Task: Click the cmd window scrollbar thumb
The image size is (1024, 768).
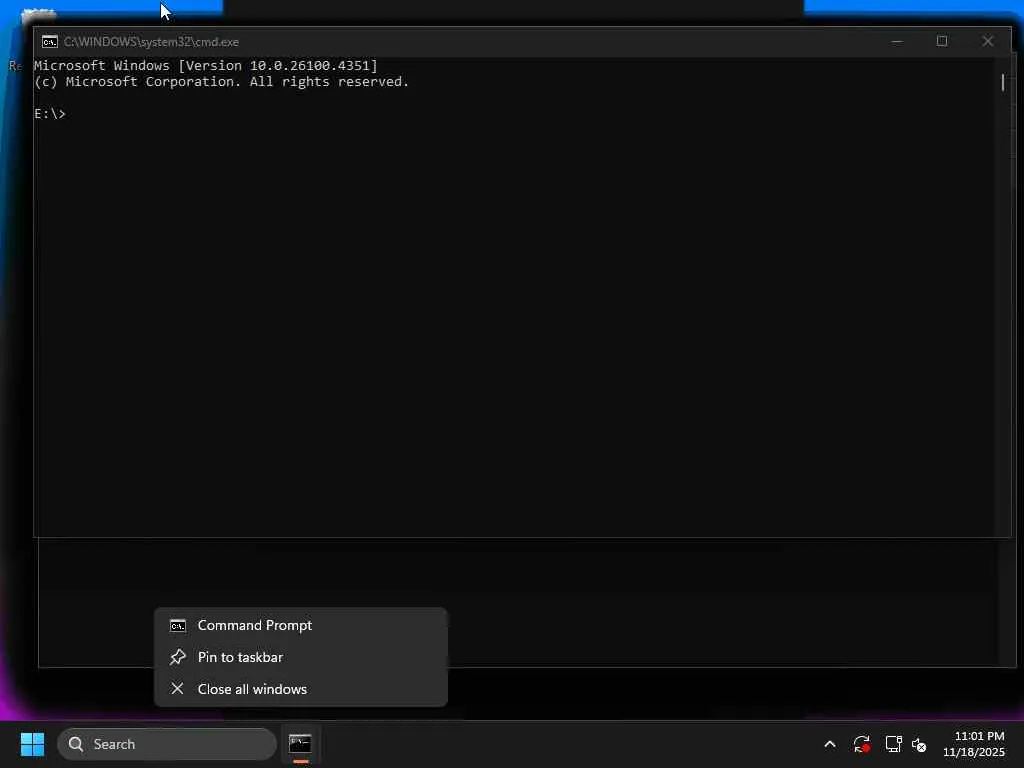Action: point(1003,82)
